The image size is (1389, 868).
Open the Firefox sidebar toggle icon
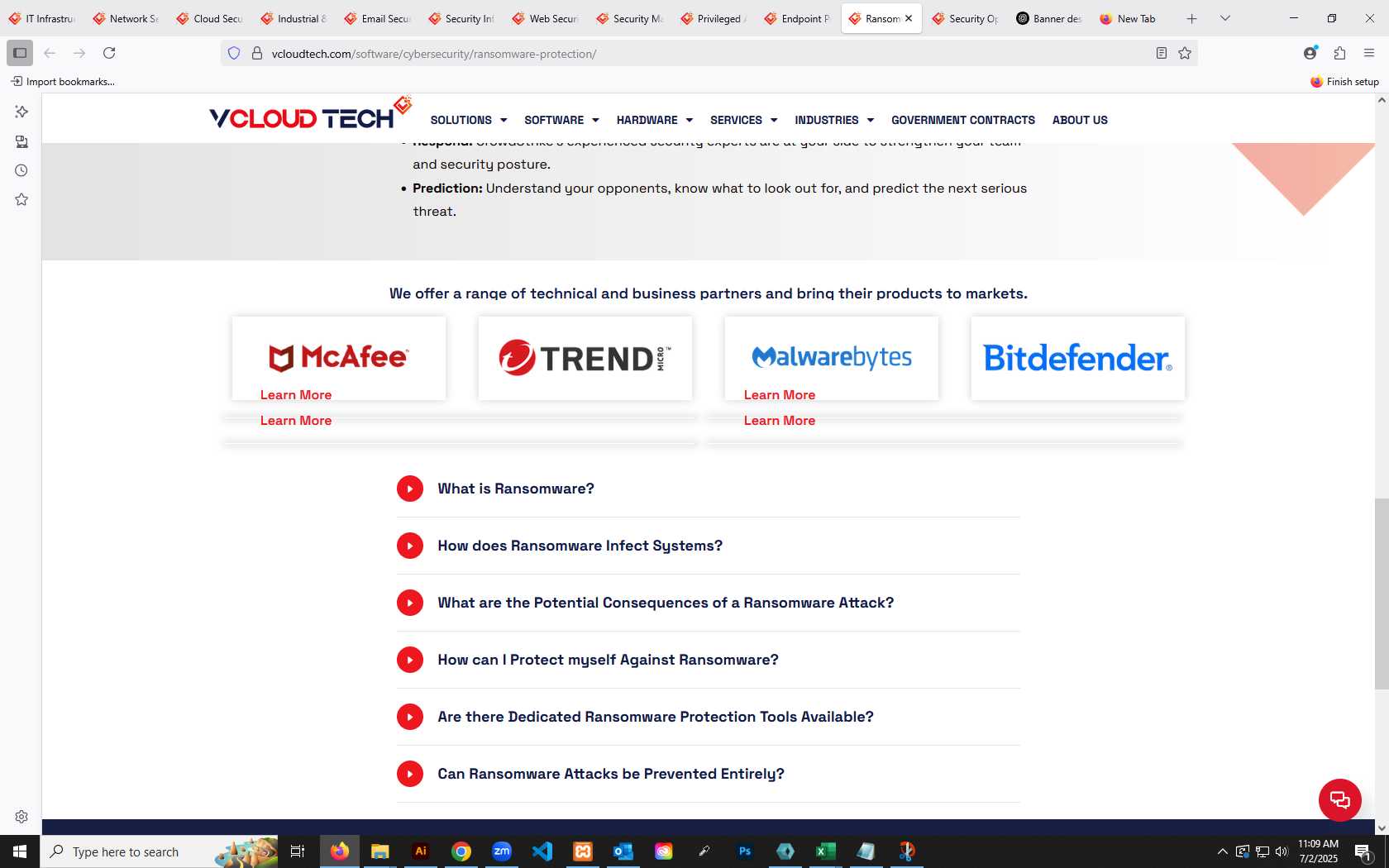(20, 53)
